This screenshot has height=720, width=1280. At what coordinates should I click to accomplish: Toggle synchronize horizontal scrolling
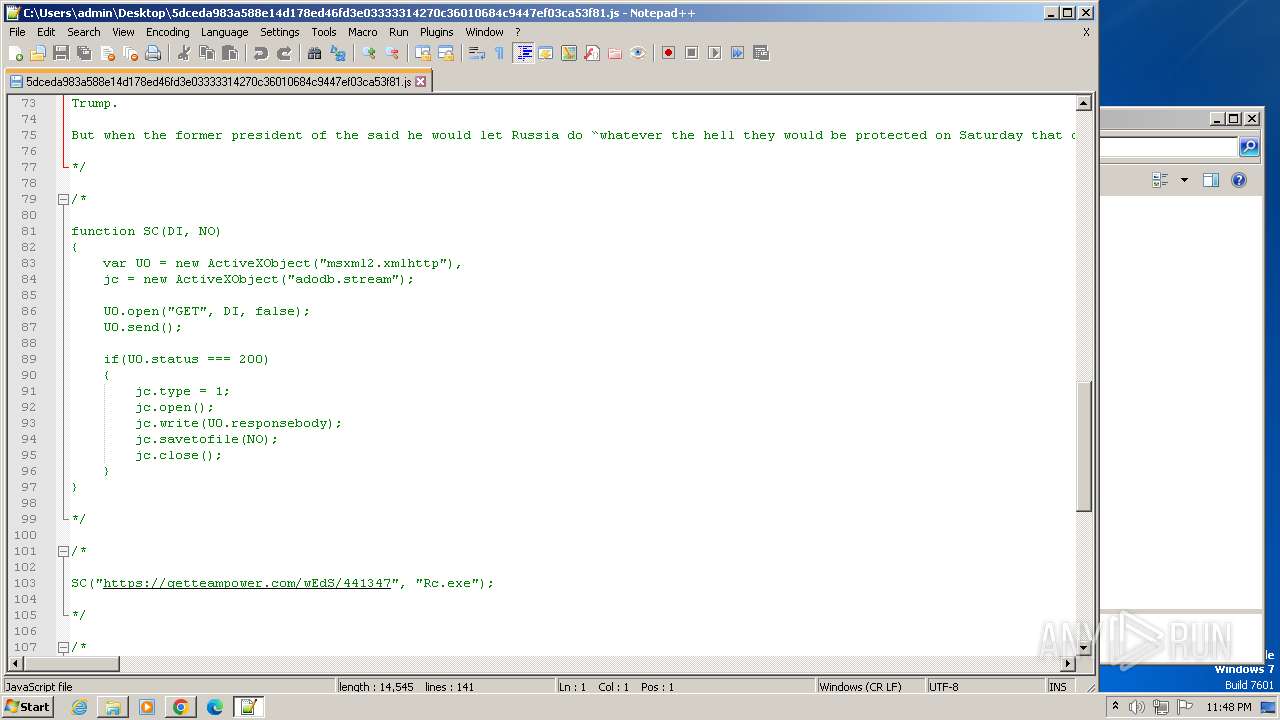point(446,53)
